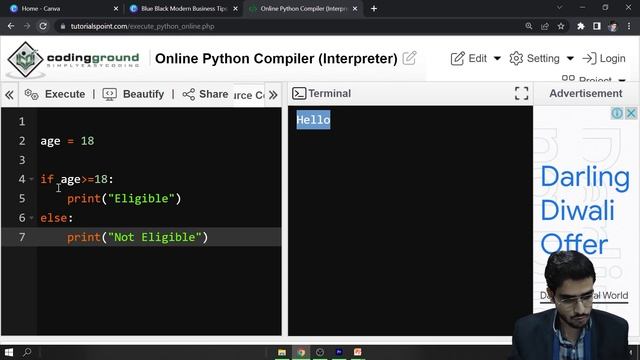Viewport: 640px width, 360px height.
Task: Click the pencil icon beside the title
Action: click(x=409, y=58)
